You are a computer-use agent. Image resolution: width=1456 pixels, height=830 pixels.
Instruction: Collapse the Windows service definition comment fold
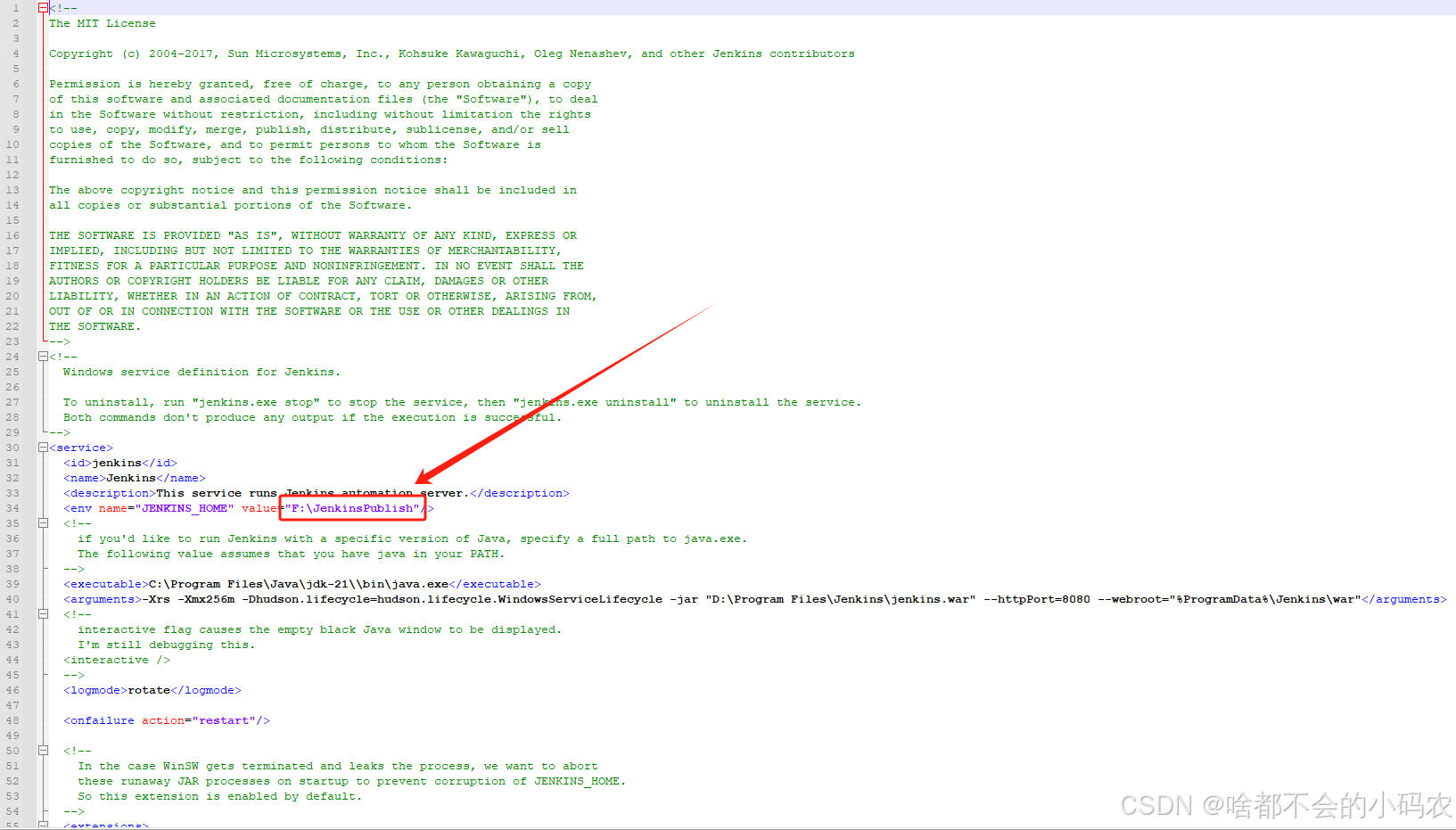(x=43, y=356)
